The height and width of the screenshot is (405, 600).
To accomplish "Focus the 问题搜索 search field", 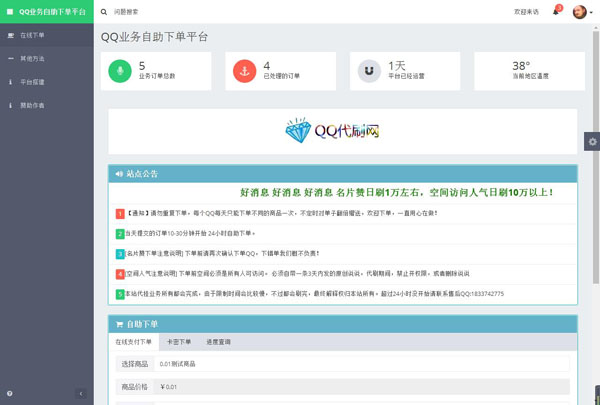I will 126,12.
